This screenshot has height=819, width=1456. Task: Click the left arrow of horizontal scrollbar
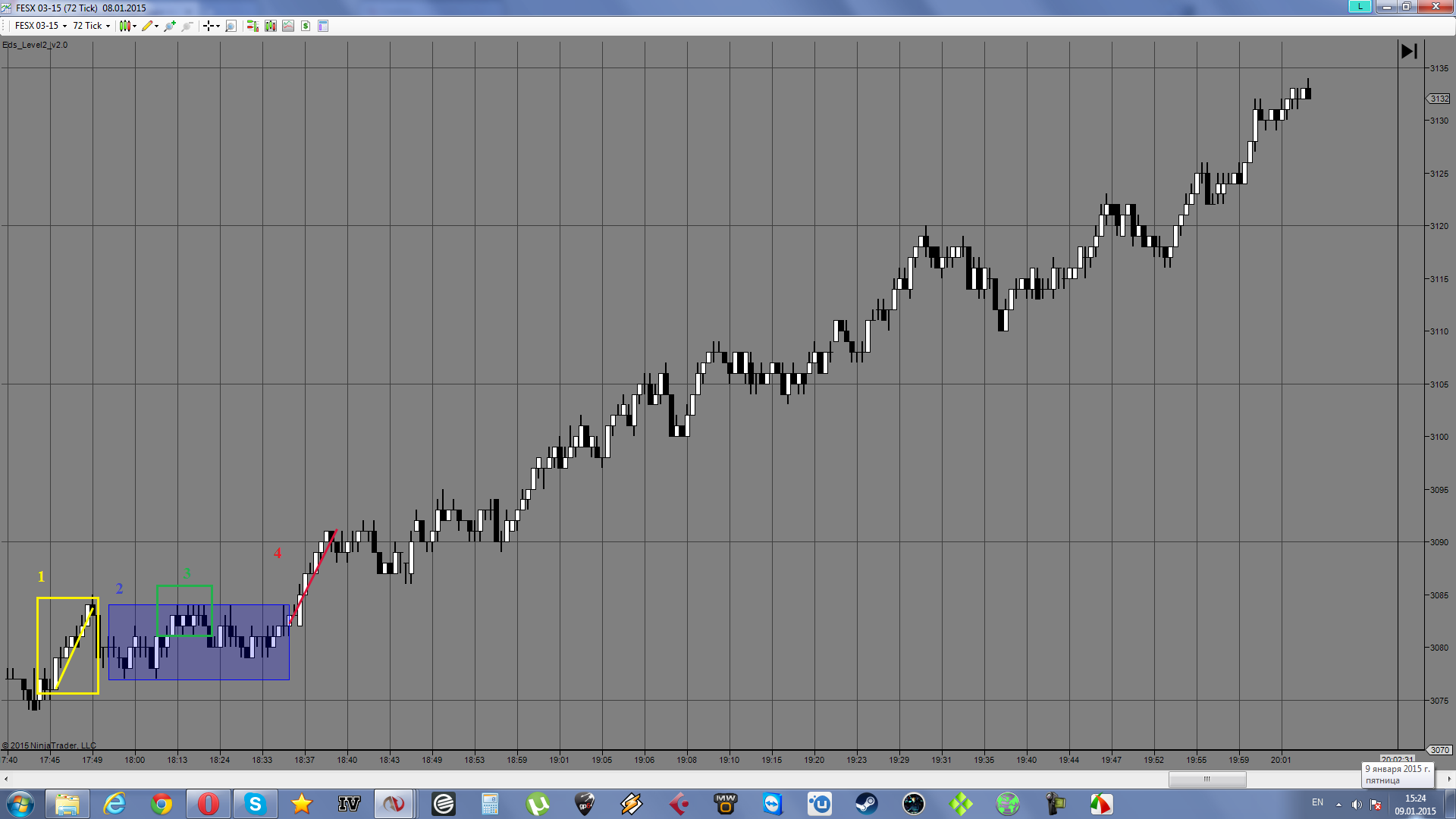click(x=6, y=779)
